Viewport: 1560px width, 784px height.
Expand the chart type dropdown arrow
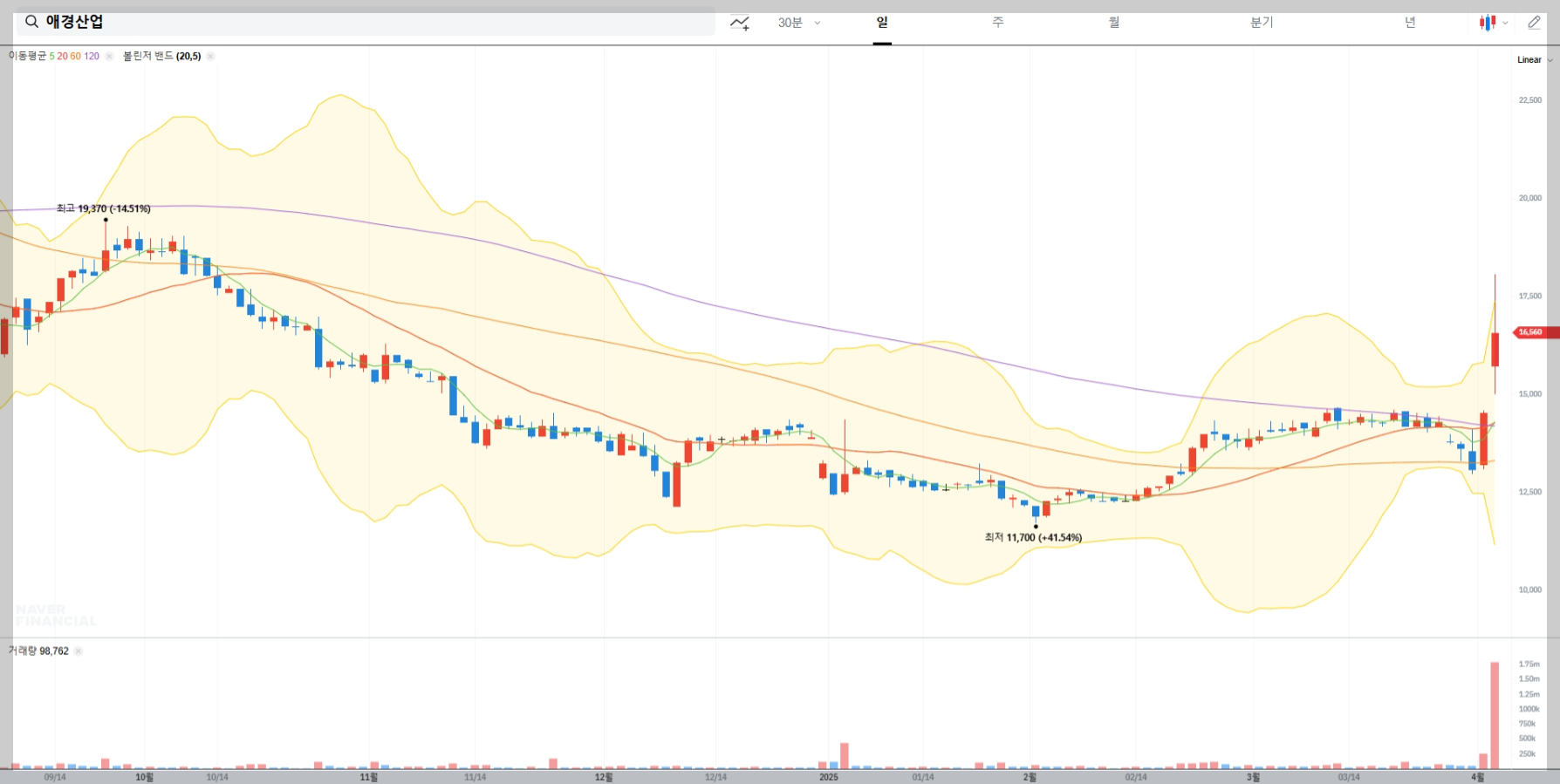tap(1505, 24)
